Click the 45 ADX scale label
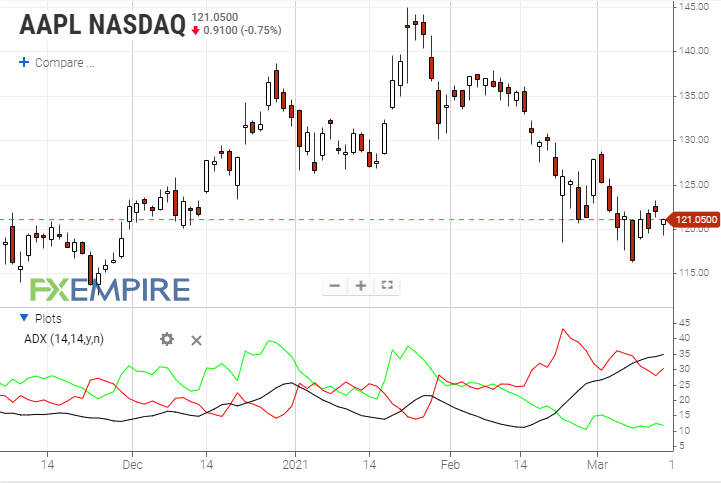The width and height of the screenshot is (721, 483). (x=684, y=322)
